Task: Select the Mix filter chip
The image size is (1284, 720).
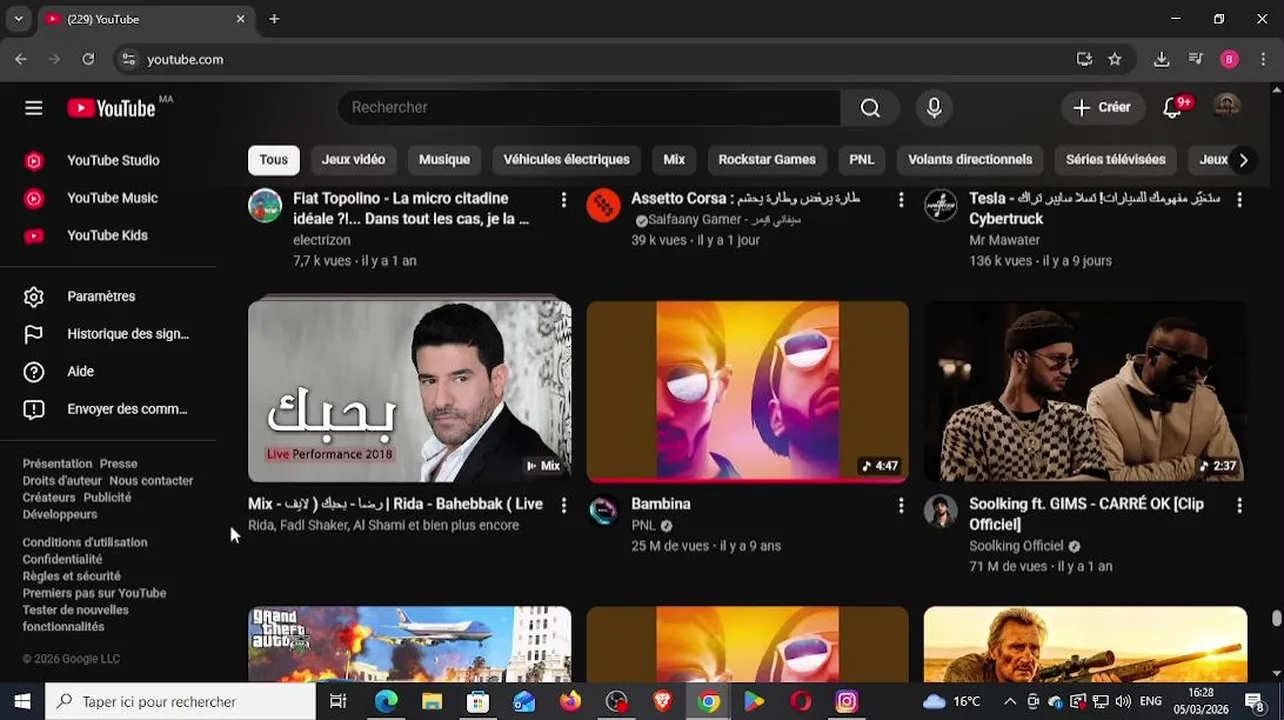Action: pos(674,160)
